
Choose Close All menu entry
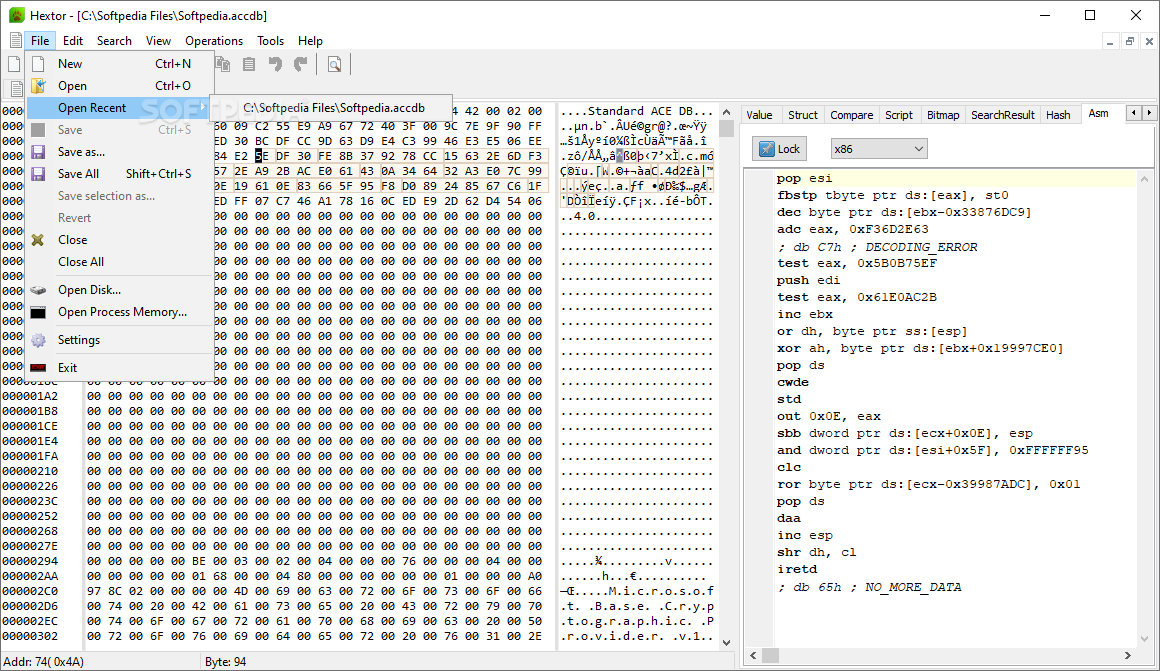pyautogui.click(x=120, y=262)
